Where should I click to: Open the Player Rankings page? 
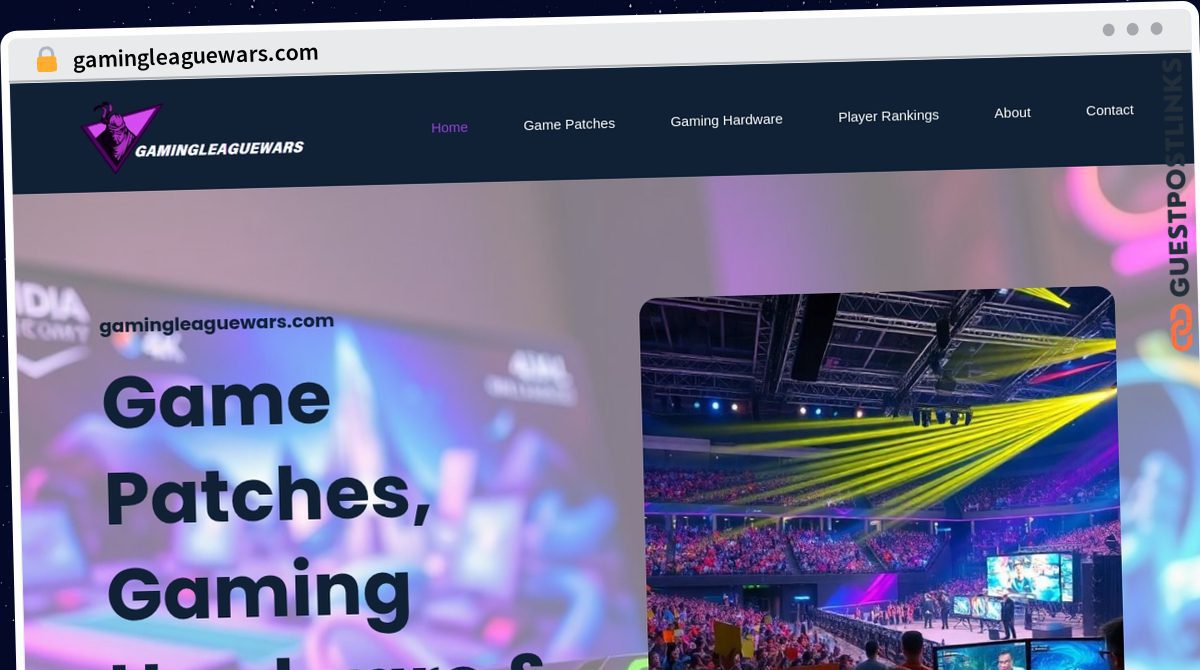point(888,116)
